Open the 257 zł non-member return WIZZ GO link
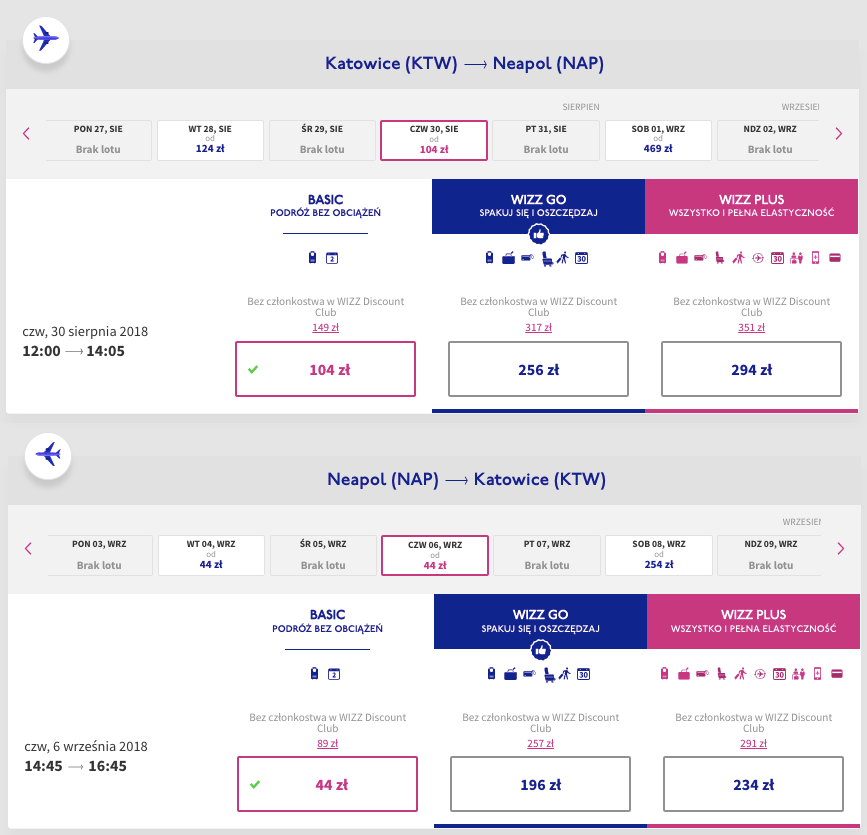867x835 pixels. coord(540,743)
